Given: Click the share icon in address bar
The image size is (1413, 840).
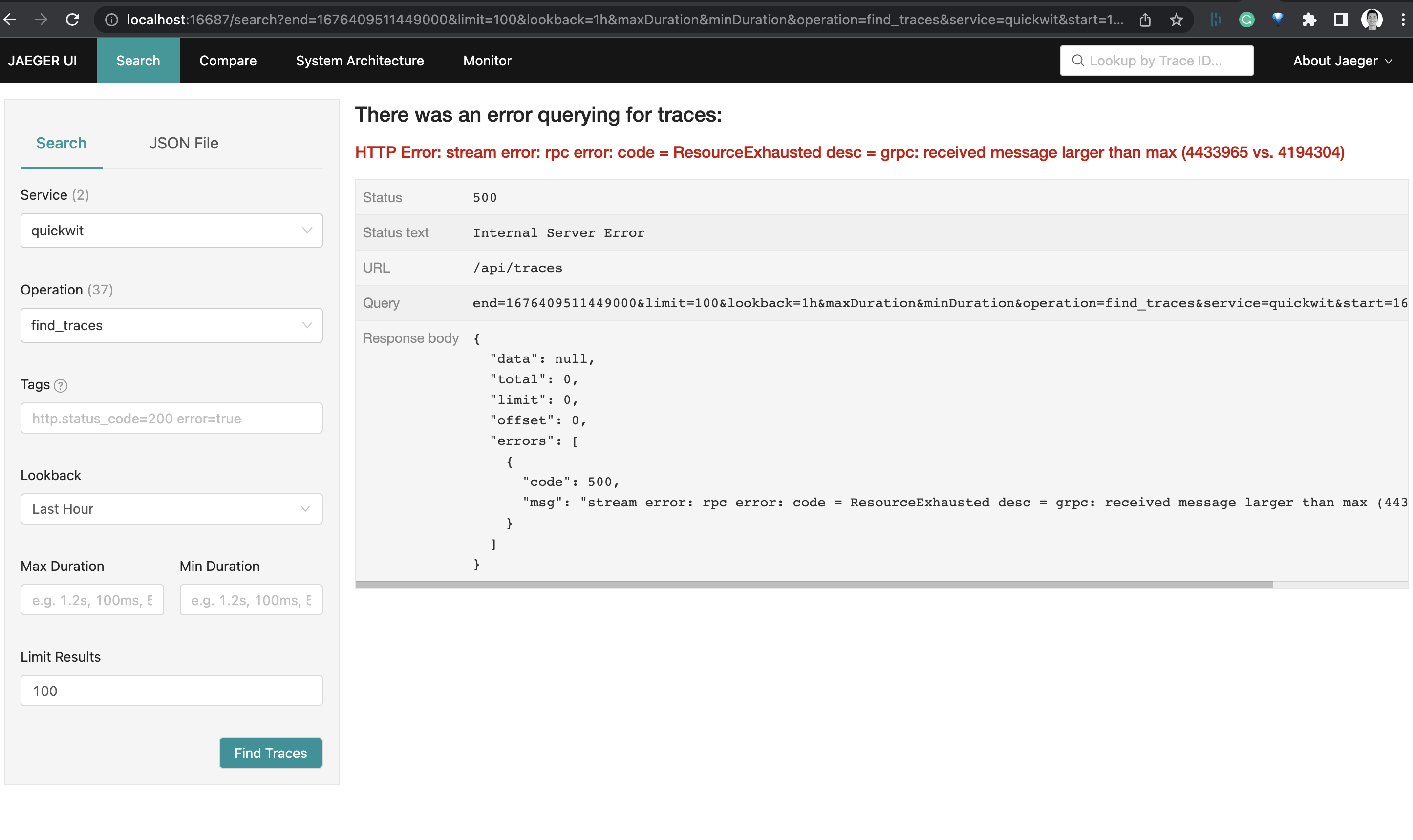Looking at the screenshot, I should (x=1145, y=20).
